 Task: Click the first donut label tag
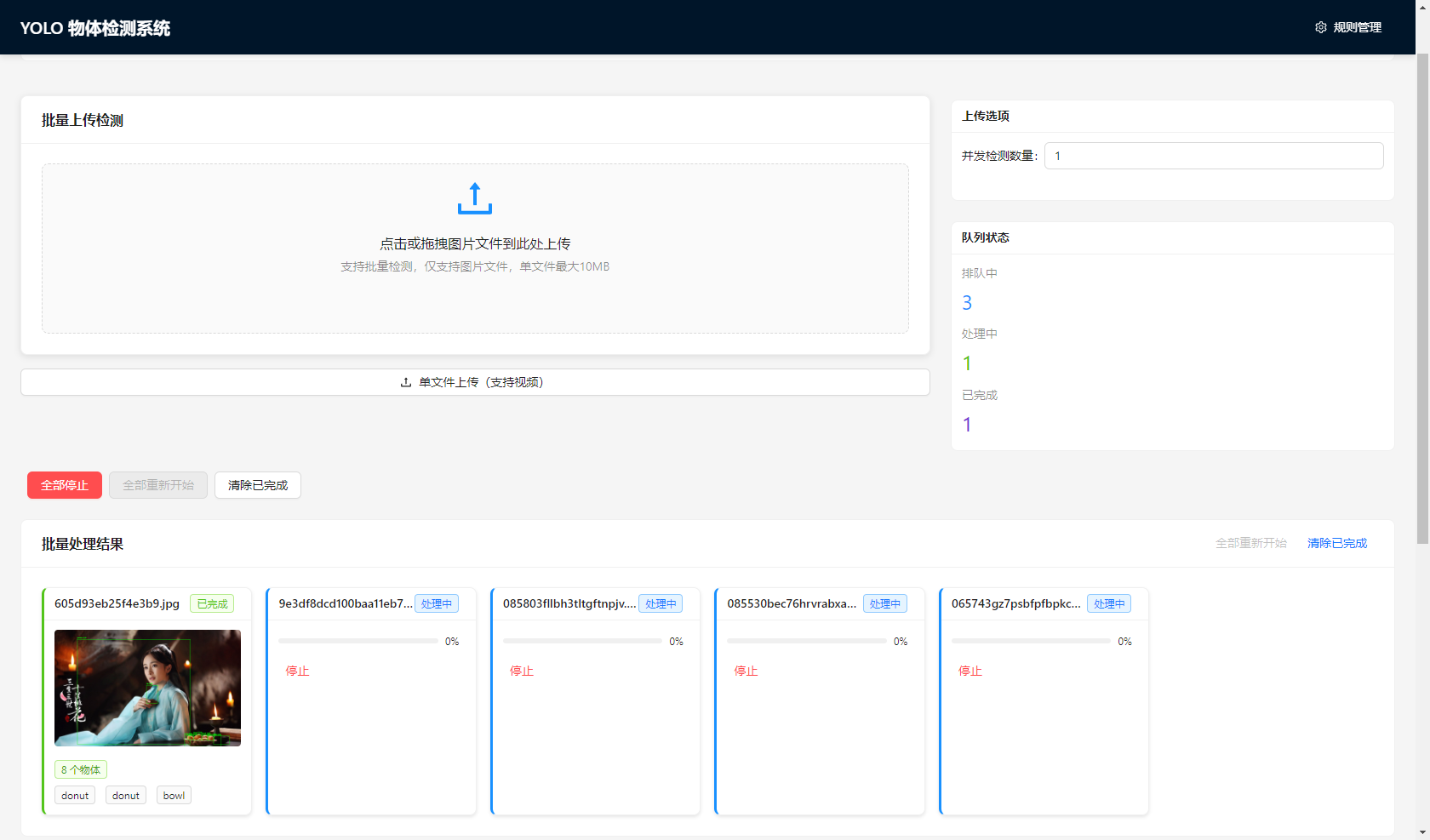click(x=75, y=795)
